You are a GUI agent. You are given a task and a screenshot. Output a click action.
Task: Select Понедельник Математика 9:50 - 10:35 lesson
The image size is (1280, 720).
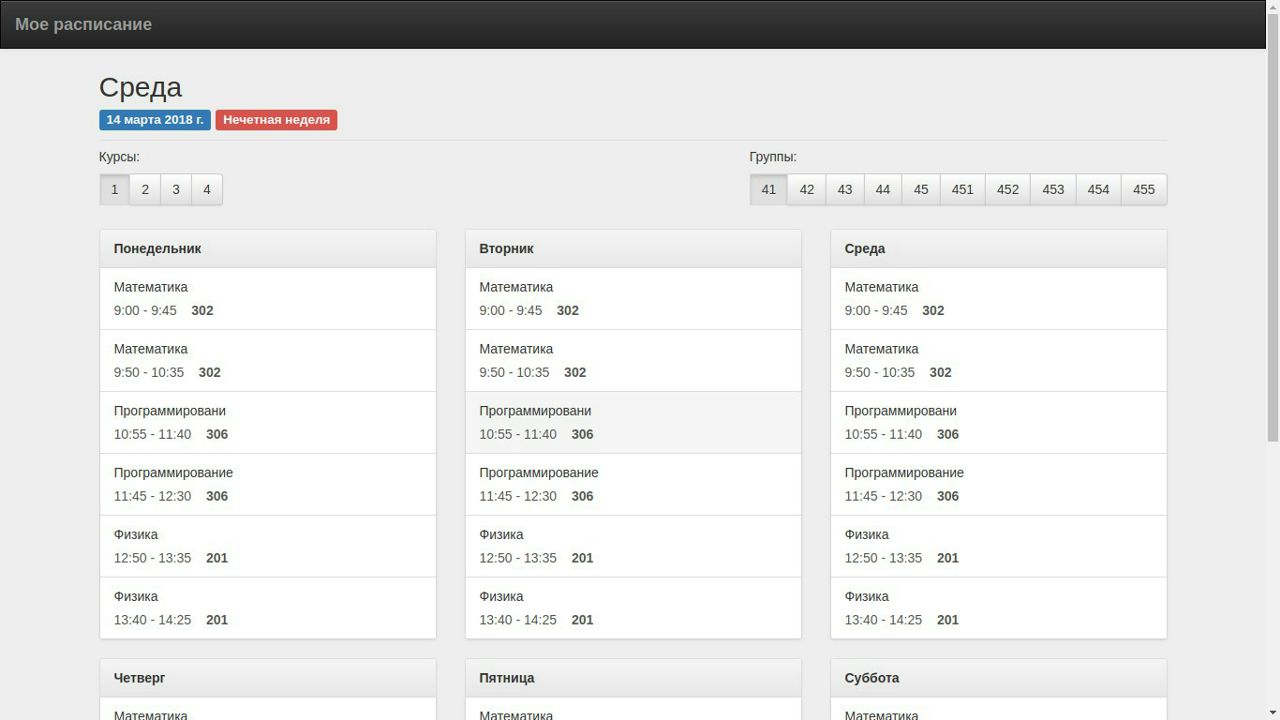268,361
